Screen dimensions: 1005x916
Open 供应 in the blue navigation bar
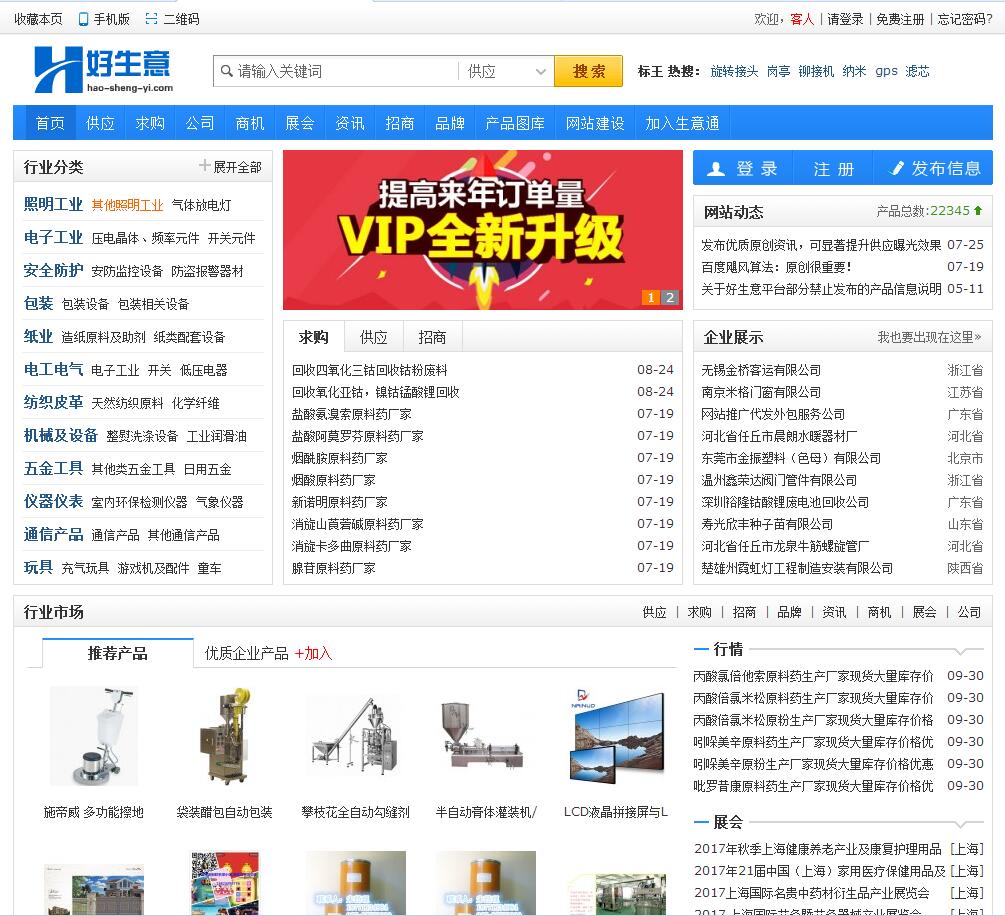point(100,123)
